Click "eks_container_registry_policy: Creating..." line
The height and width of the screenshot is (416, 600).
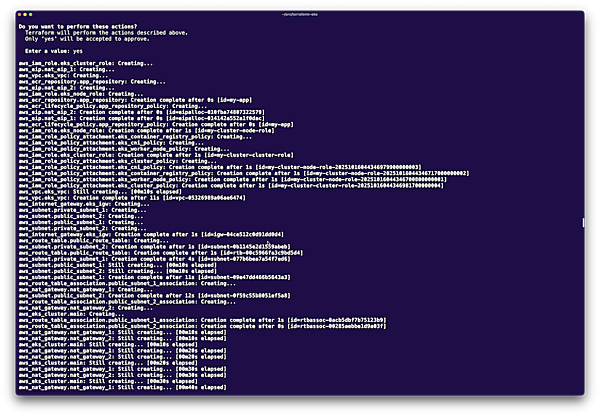[135, 137]
